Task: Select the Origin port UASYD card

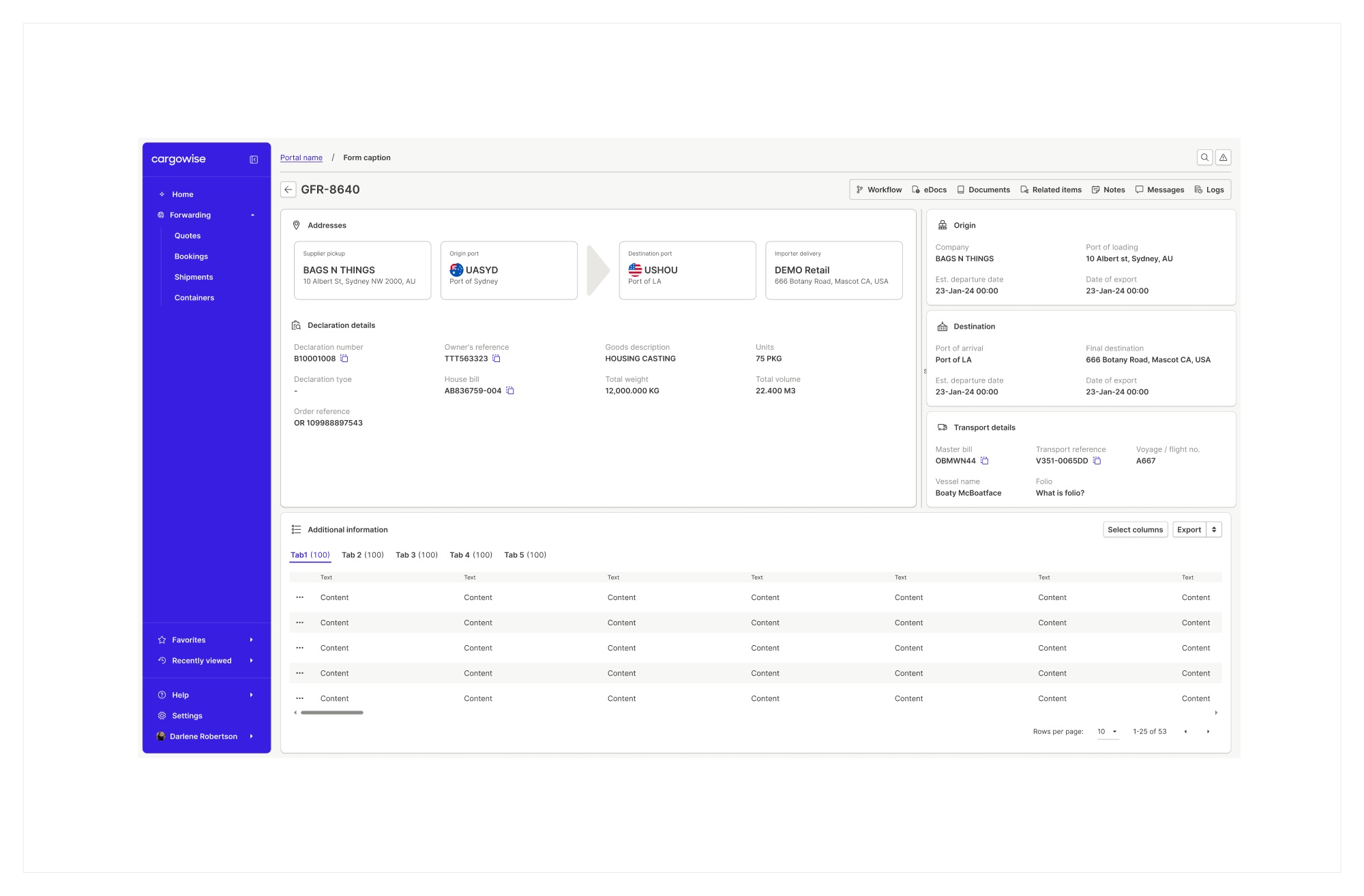Action: point(509,270)
